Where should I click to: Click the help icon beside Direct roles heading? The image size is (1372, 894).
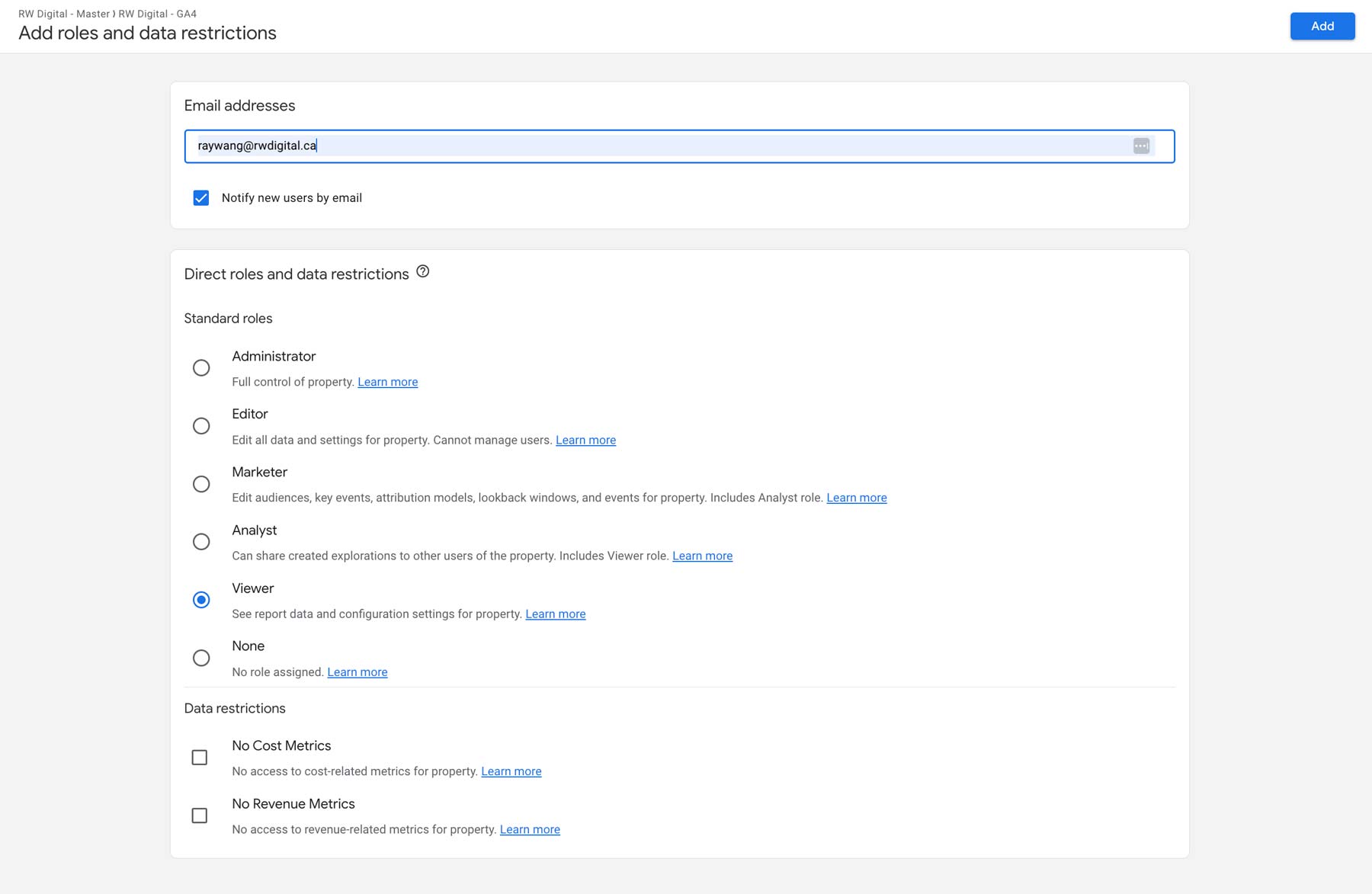(x=424, y=271)
